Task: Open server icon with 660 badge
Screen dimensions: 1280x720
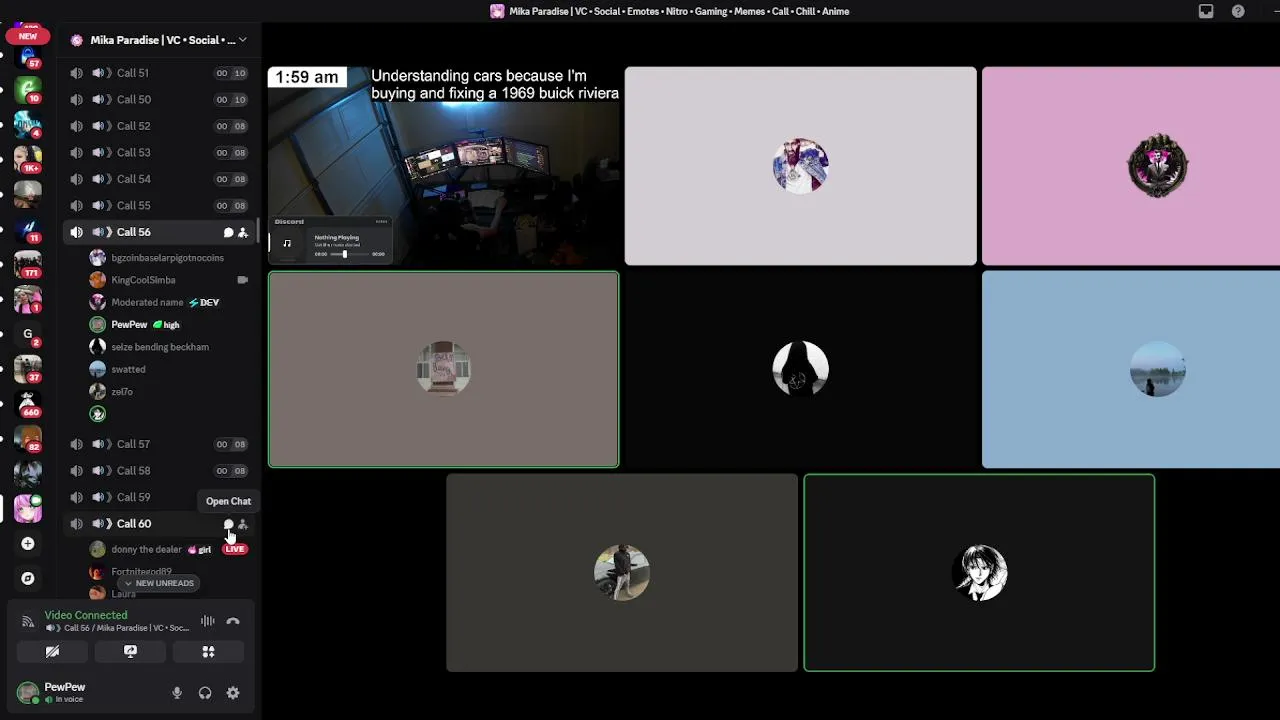Action: click(x=28, y=404)
